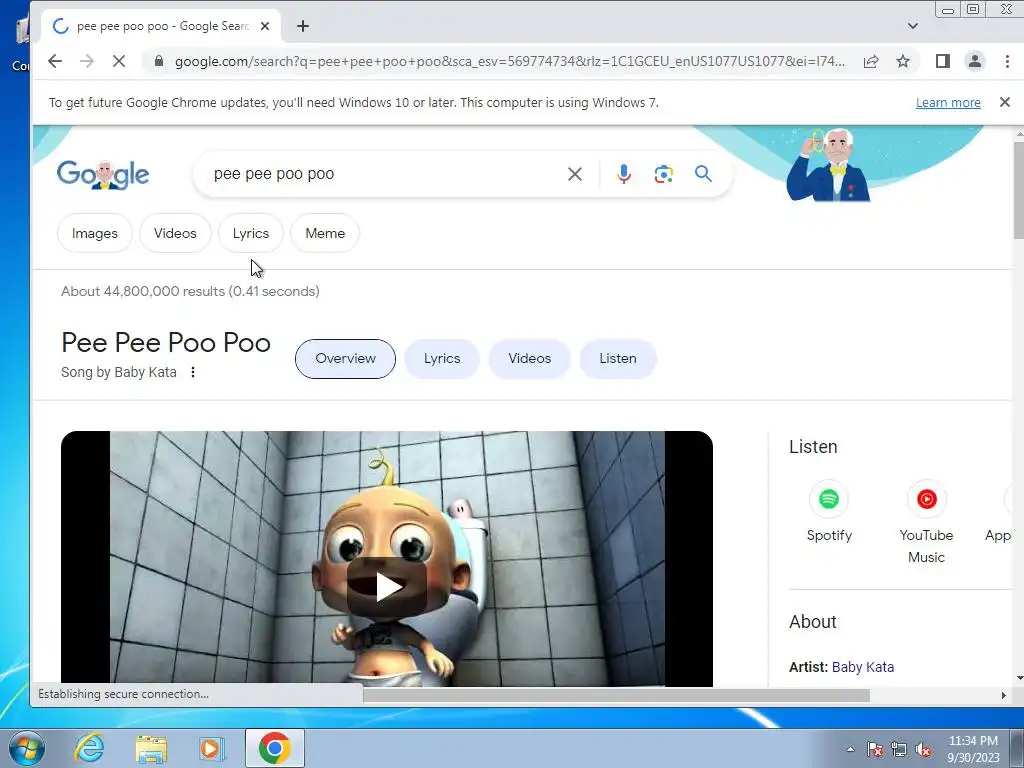1024x768 pixels.
Task: Select the Meme filter chip
Action: click(325, 233)
